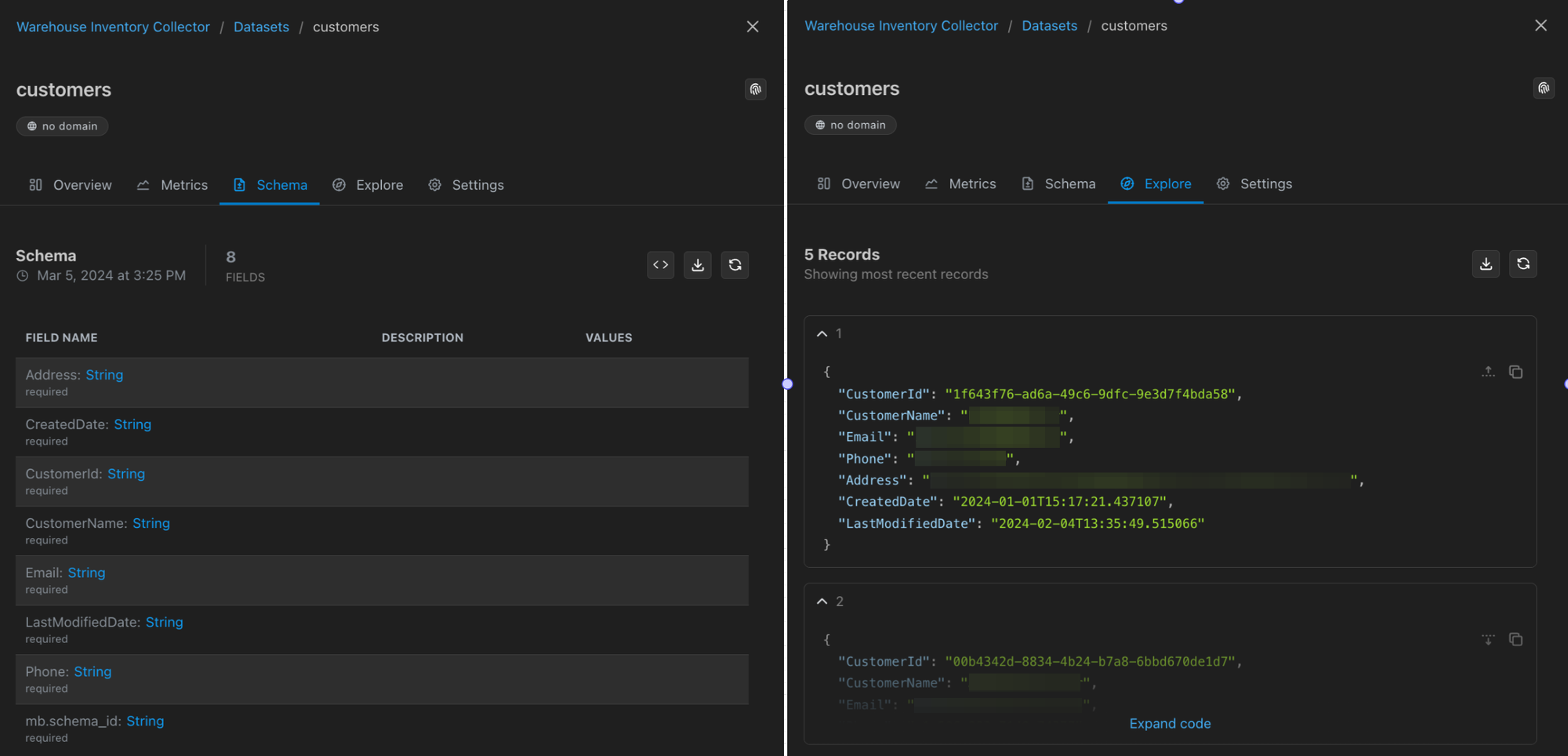Open the schema code view button
Image resolution: width=1568 pixels, height=756 pixels.
tap(661, 265)
